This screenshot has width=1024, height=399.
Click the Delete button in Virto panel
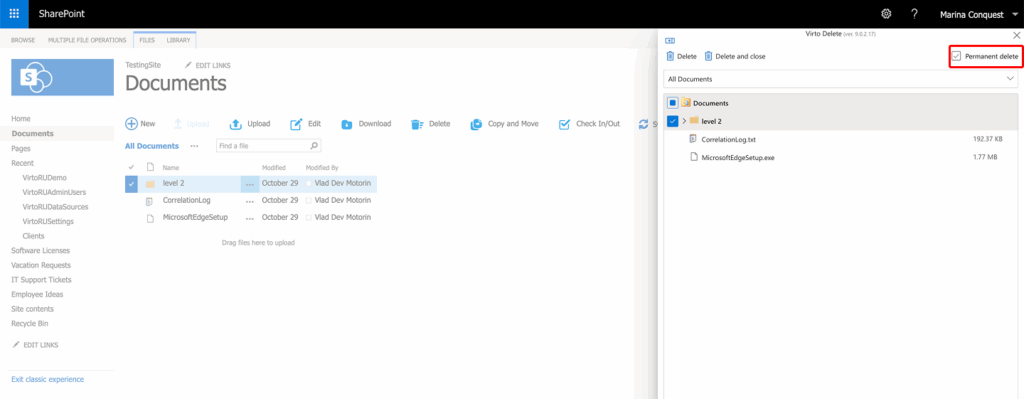[681, 56]
